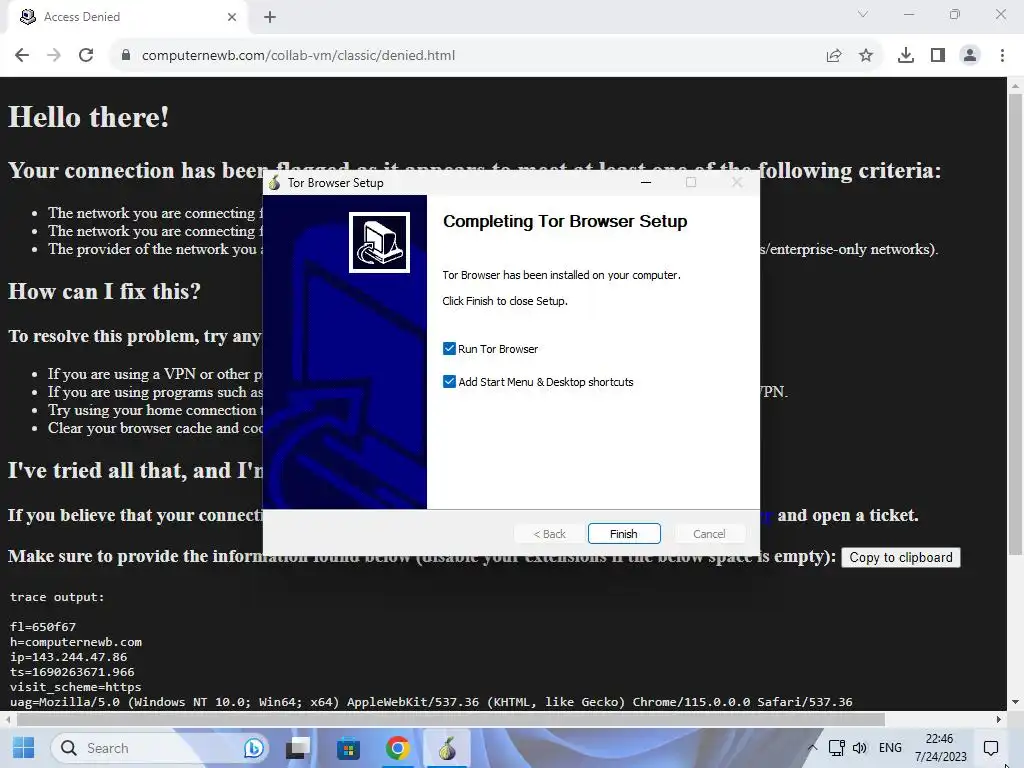Click ENG language indicator

(x=890, y=748)
